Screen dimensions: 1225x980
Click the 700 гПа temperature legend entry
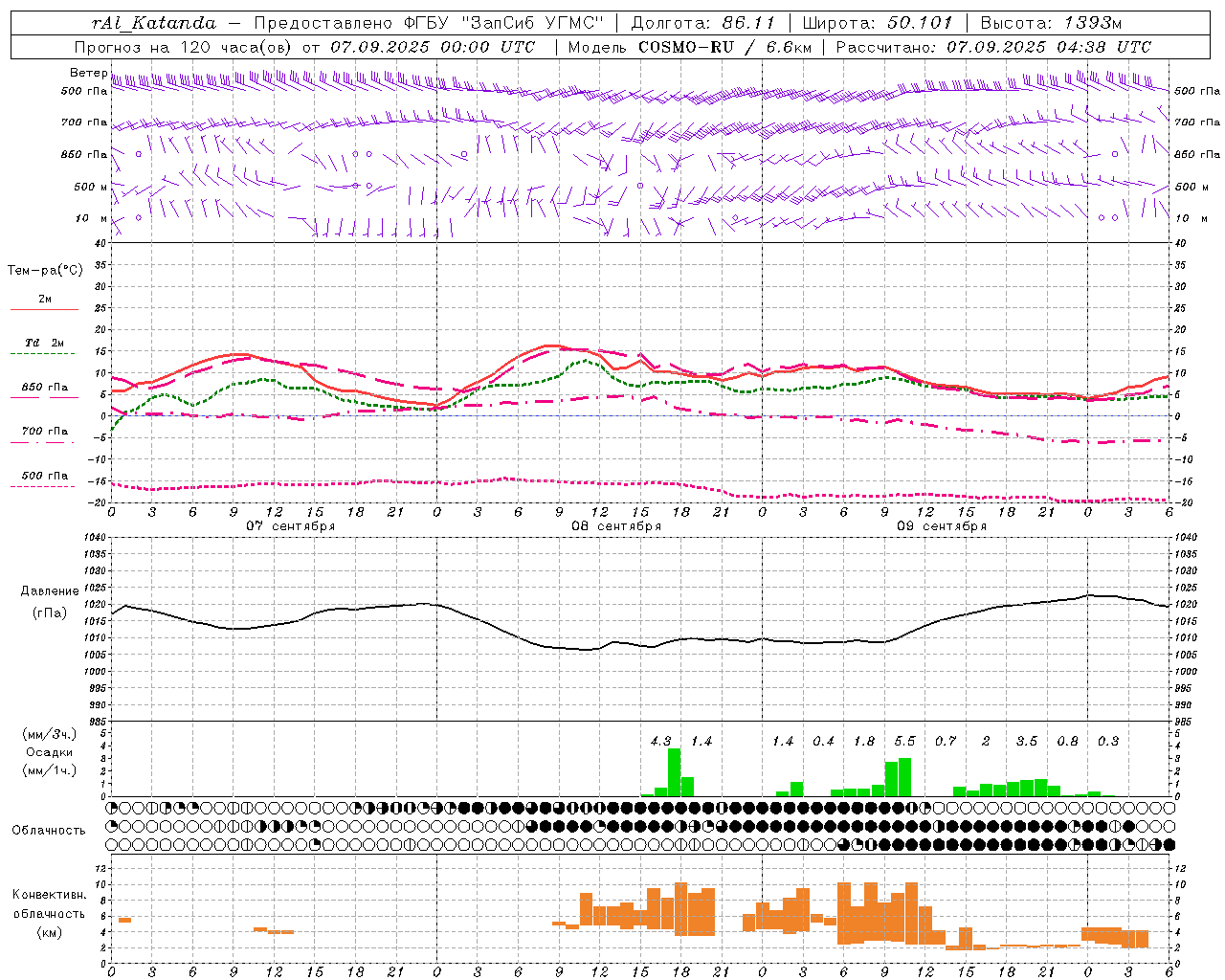point(44,432)
